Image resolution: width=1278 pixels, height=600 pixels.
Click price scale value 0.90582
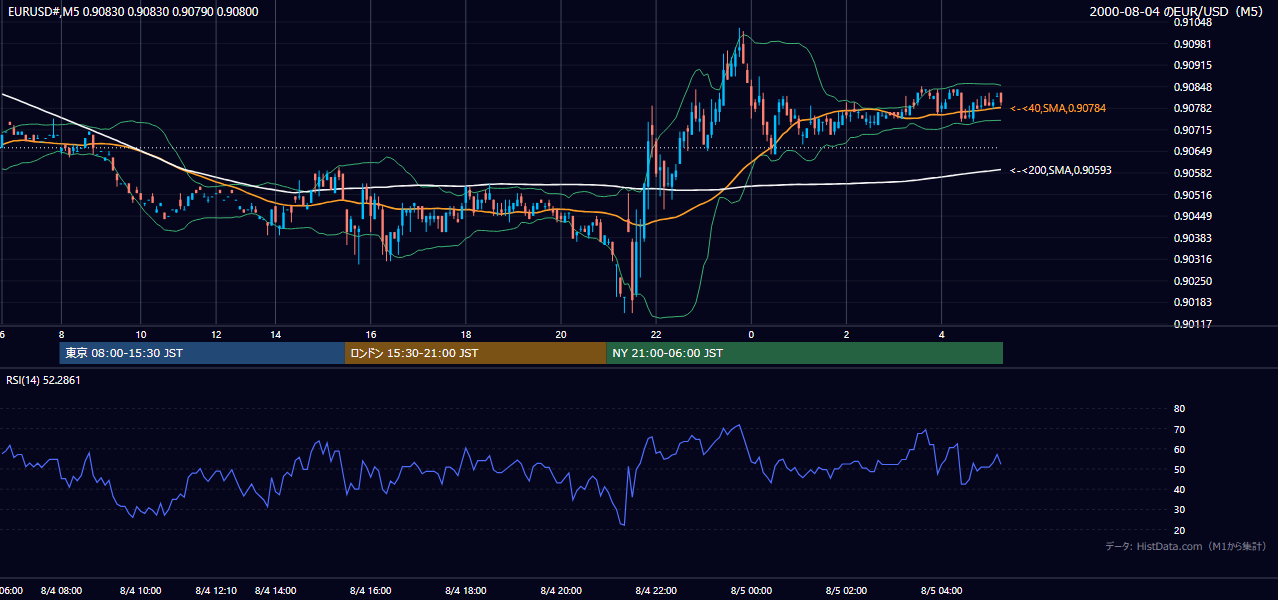click(x=1193, y=173)
